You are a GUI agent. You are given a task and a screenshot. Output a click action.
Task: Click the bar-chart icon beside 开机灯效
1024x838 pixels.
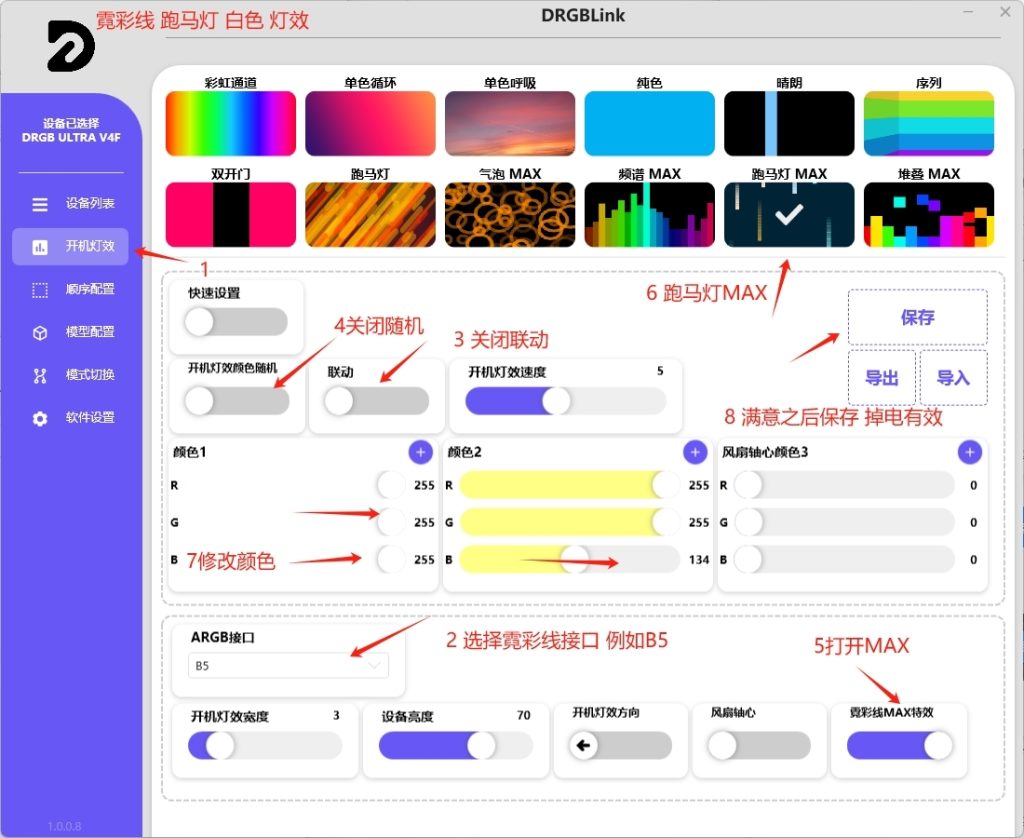[x=40, y=247]
